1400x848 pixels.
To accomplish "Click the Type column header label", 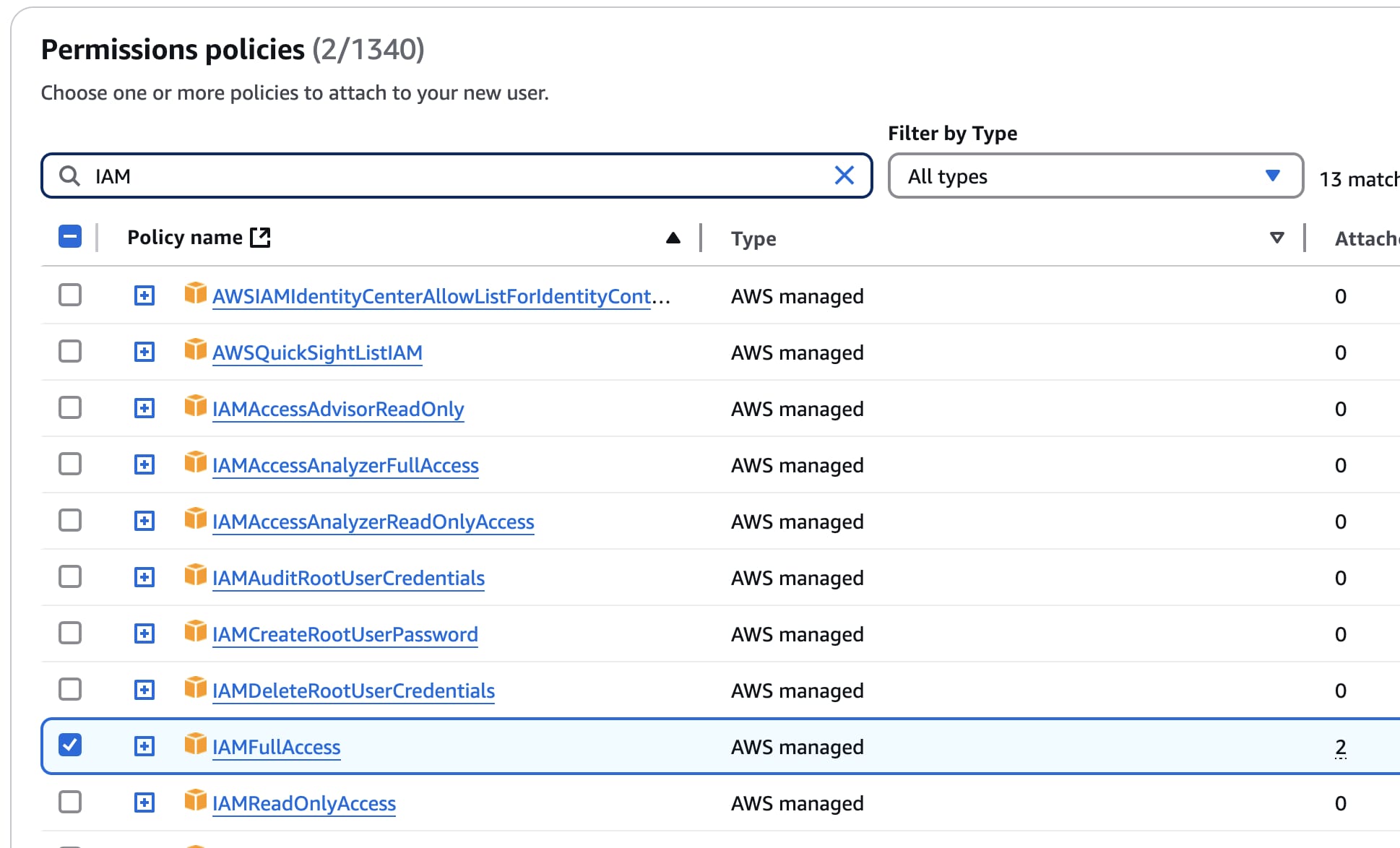I will 753,238.
